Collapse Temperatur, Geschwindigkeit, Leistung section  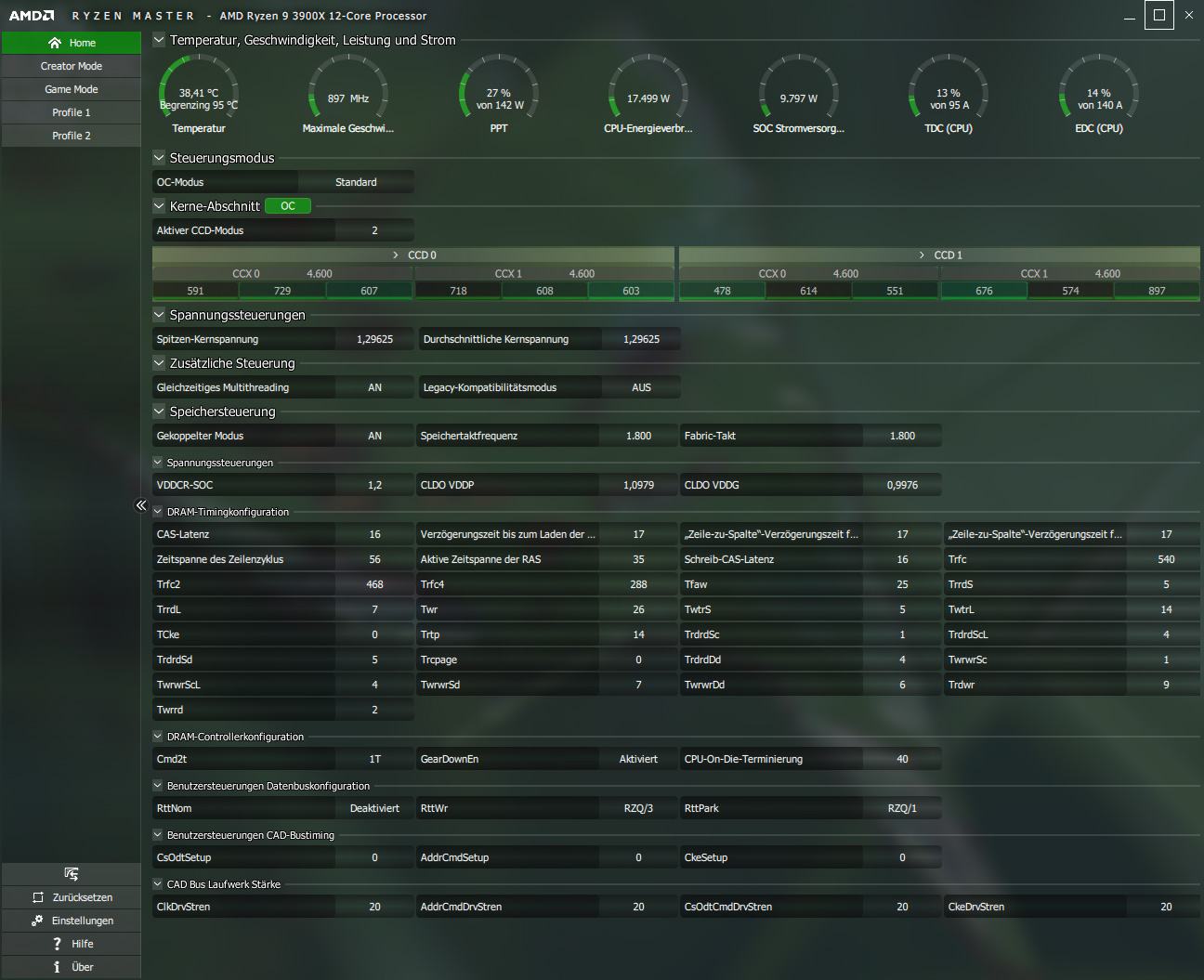(159, 40)
